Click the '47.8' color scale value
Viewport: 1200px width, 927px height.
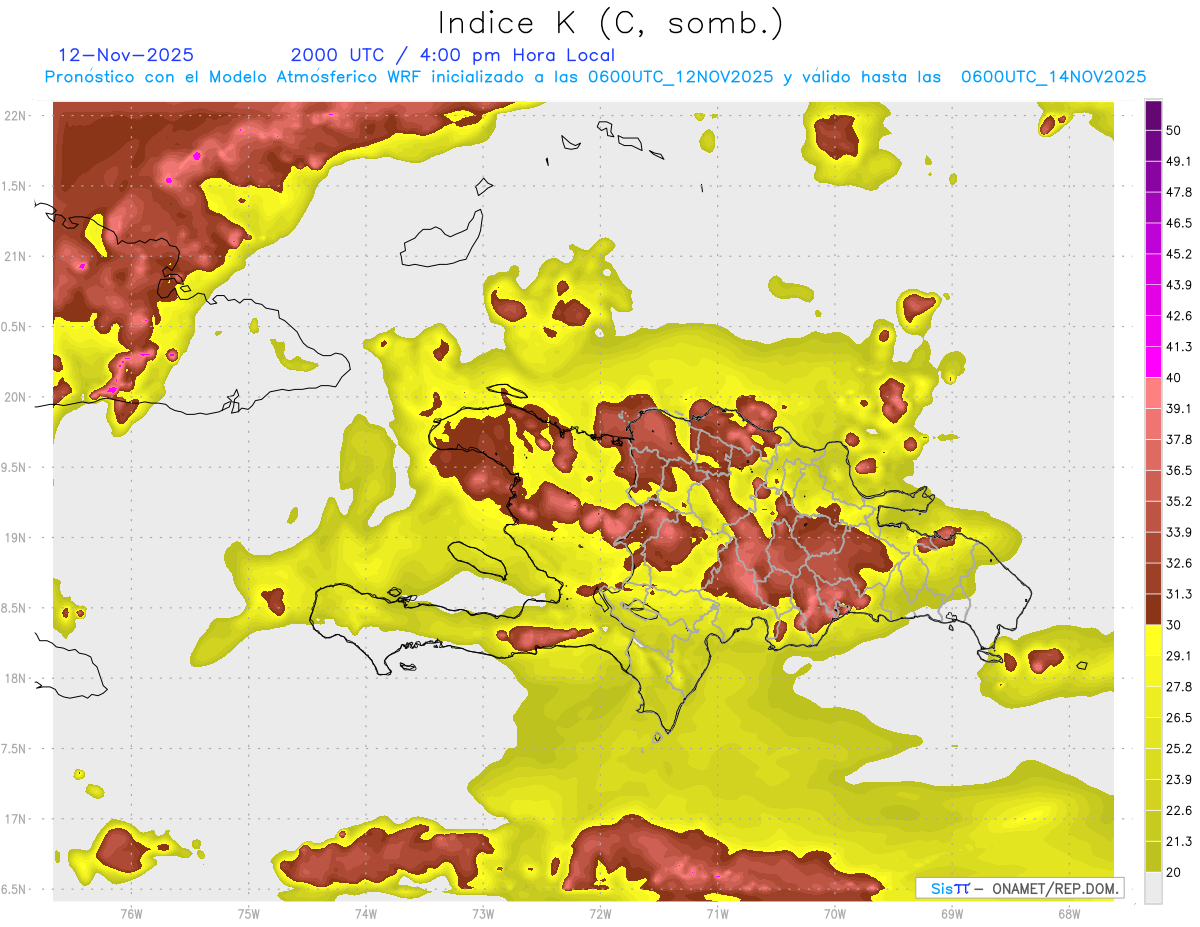point(1179,192)
